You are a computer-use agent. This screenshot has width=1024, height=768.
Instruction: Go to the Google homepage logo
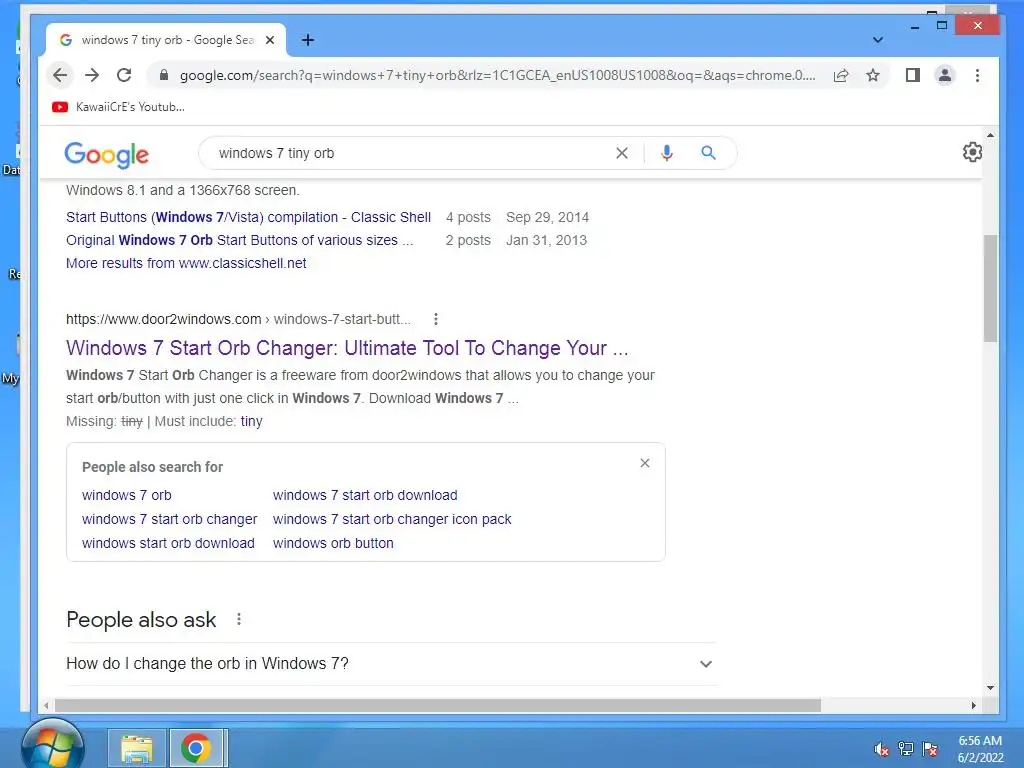coord(106,154)
